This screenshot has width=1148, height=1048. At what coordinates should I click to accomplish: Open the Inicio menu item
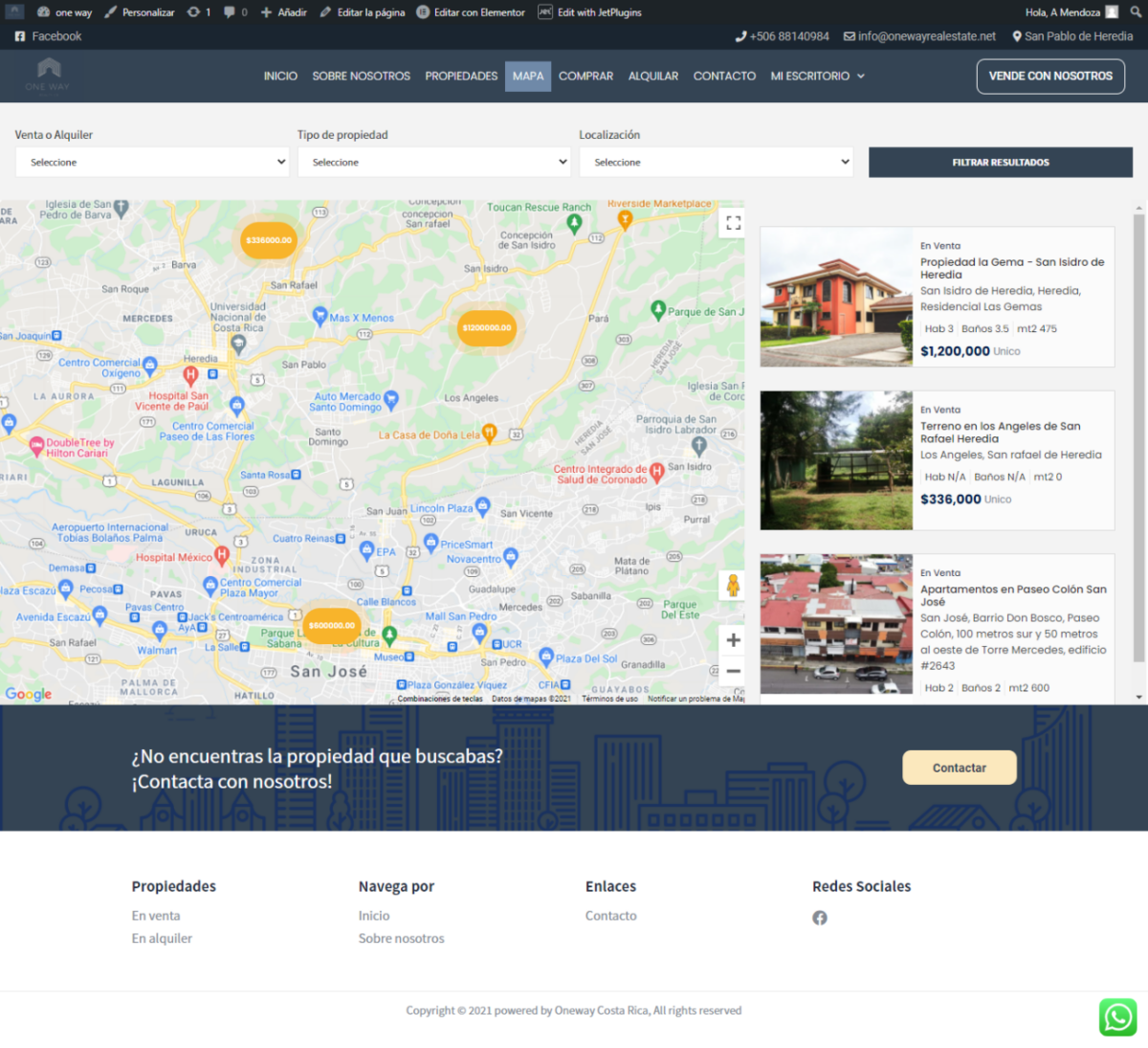(x=280, y=76)
